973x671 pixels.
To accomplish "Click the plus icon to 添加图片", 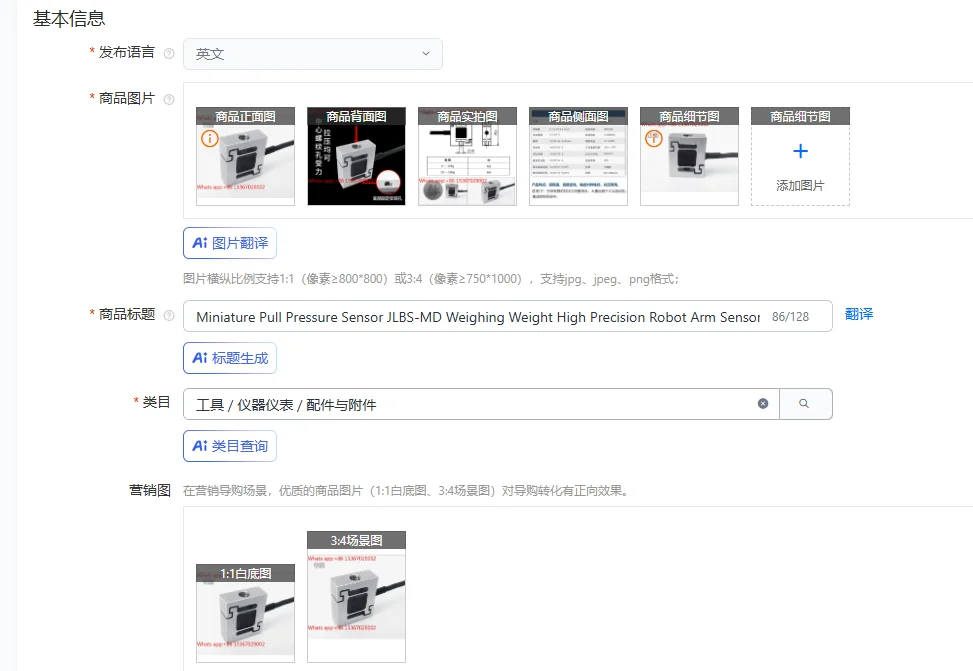I will coord(800,151).
